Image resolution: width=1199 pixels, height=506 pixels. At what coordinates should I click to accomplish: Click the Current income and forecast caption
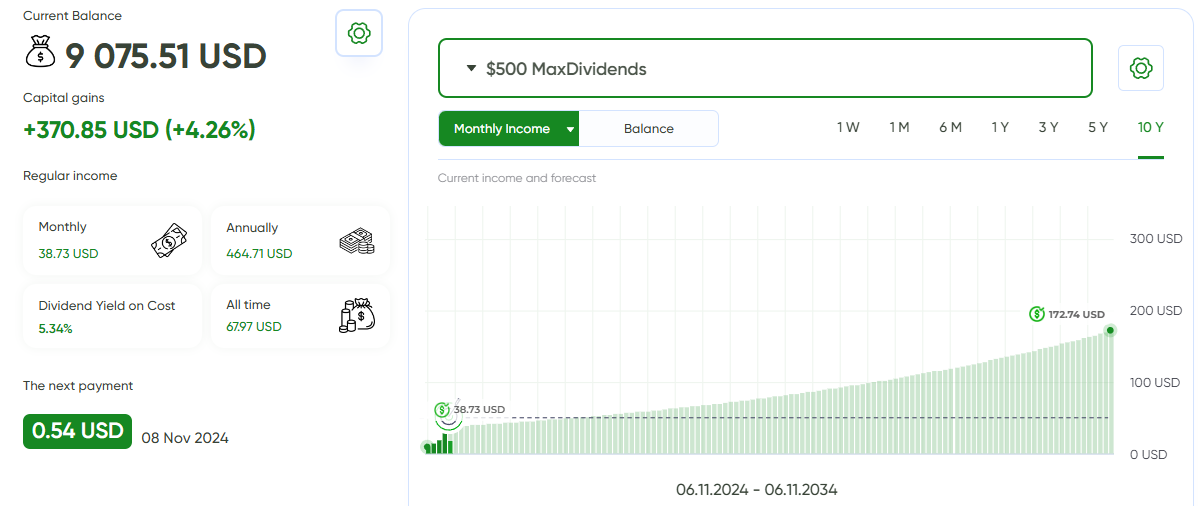[517, 178]
